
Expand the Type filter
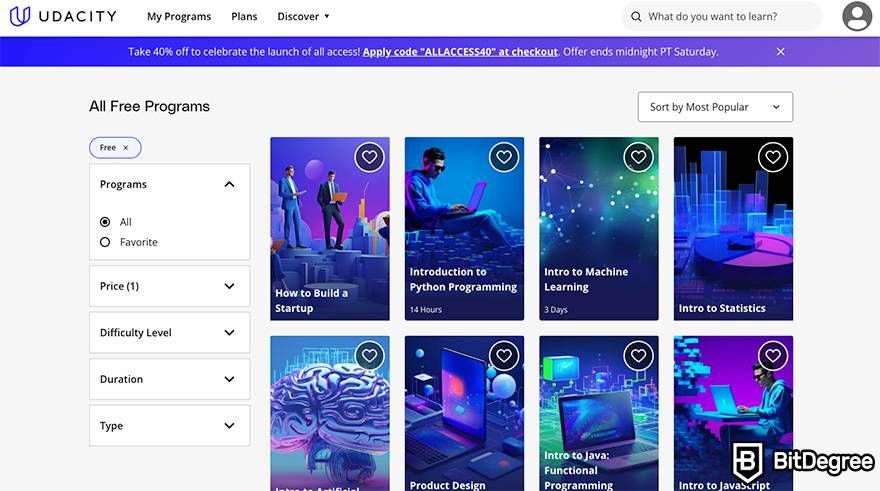(169, 426)
